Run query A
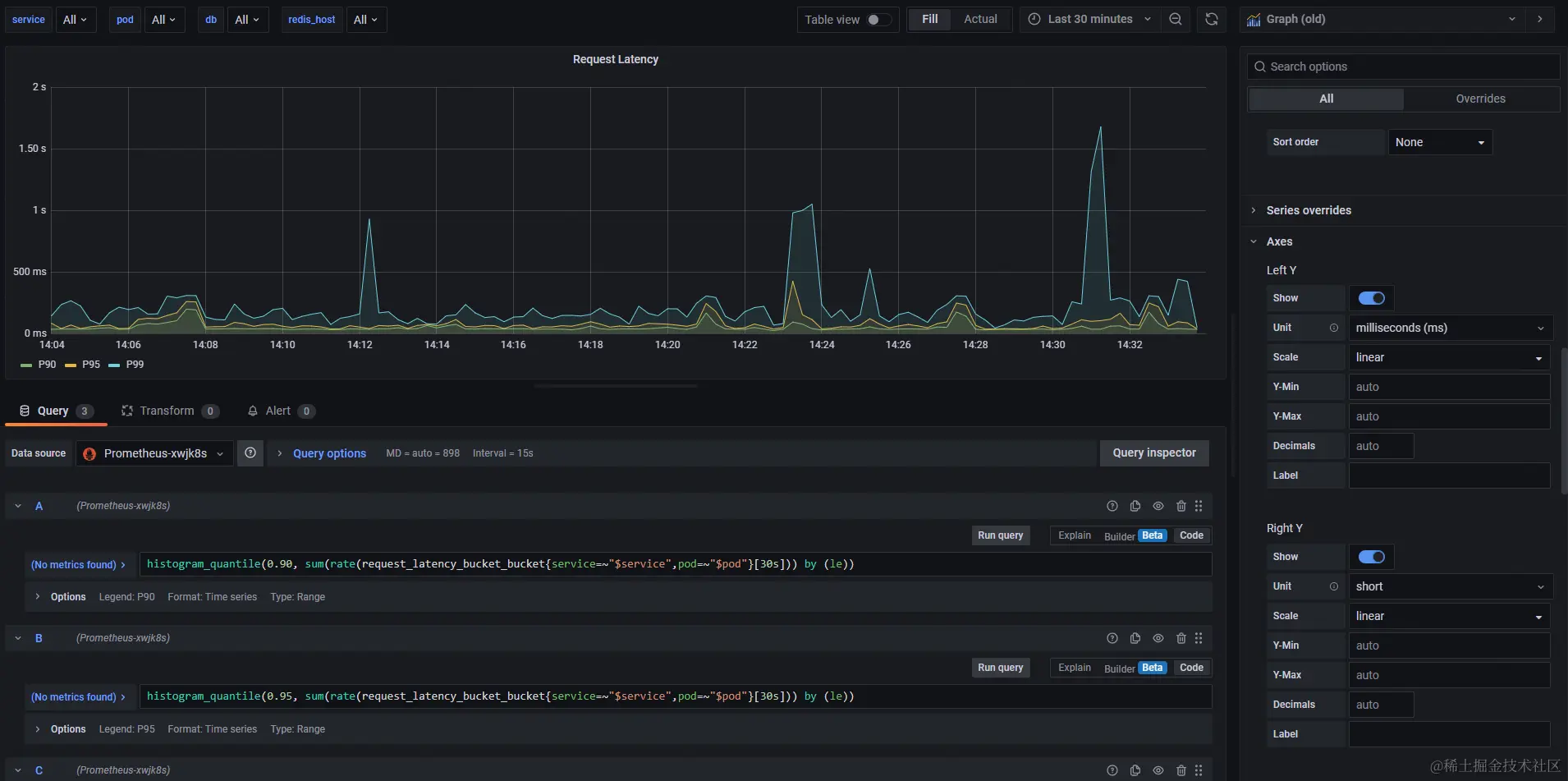This screenshot has width=1568, height=781. (1000, 535)
